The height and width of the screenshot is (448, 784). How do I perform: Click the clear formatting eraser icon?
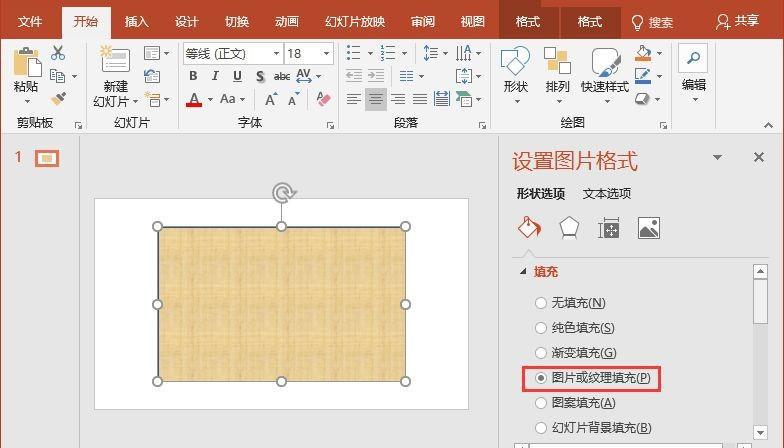322,99
